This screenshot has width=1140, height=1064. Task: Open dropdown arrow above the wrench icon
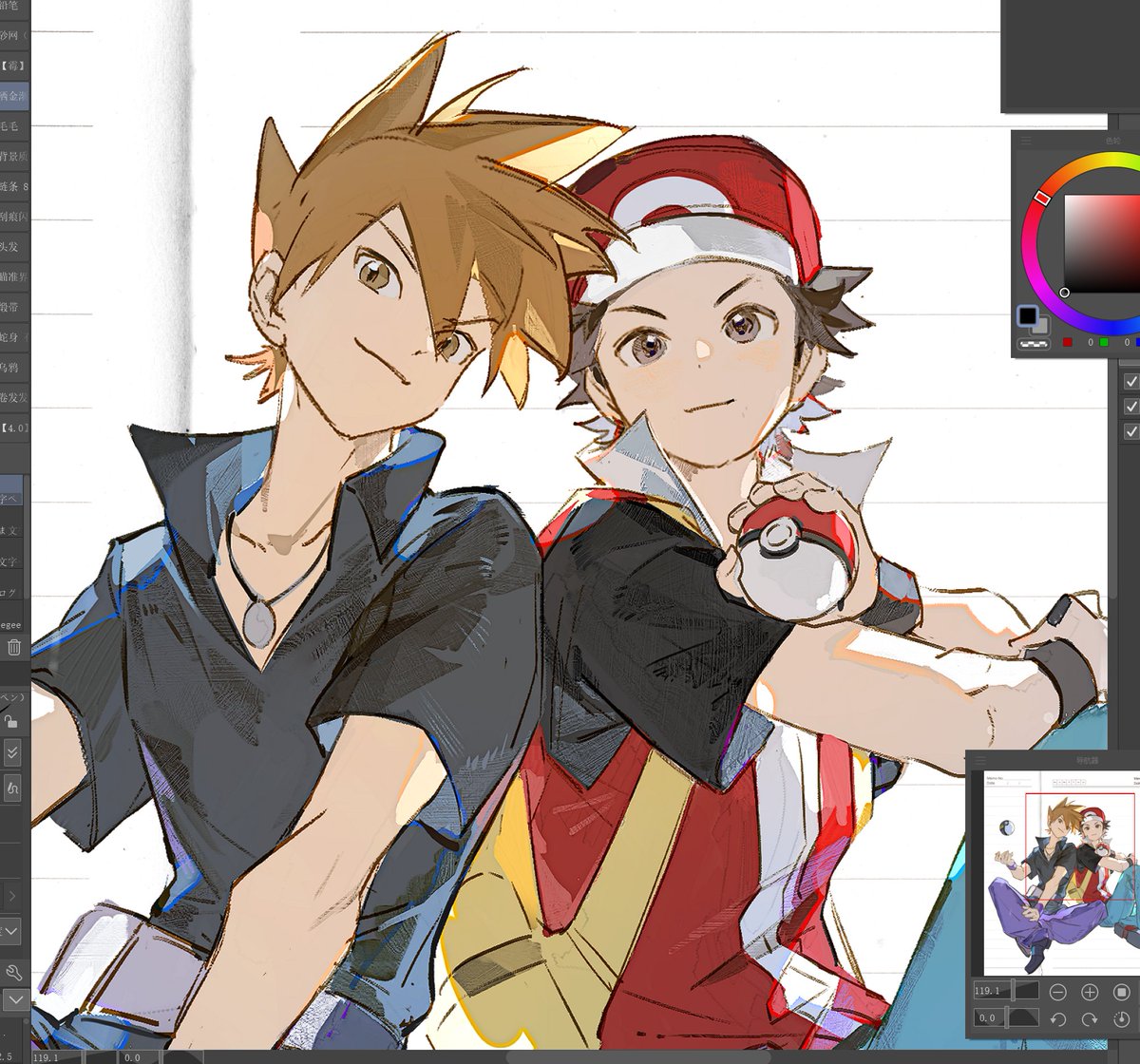[x=11, y=931]
